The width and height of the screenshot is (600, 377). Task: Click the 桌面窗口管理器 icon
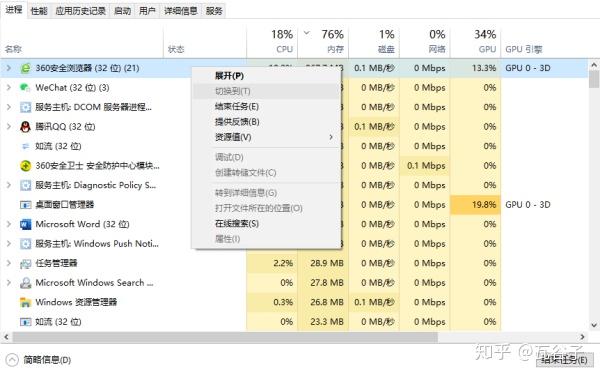click(25, 205)
